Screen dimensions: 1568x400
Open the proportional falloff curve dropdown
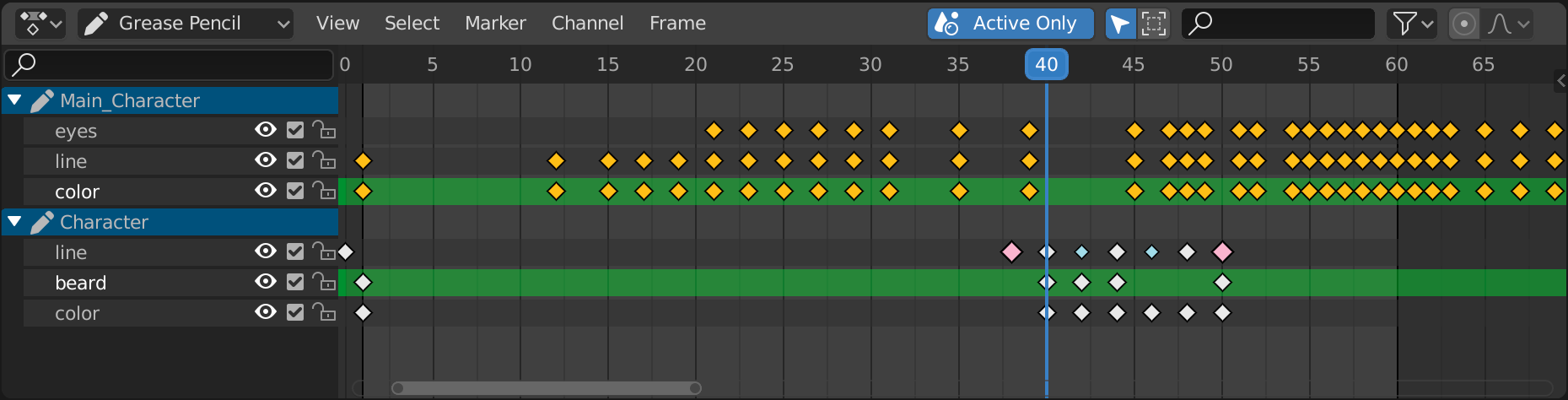[1509, 24]
